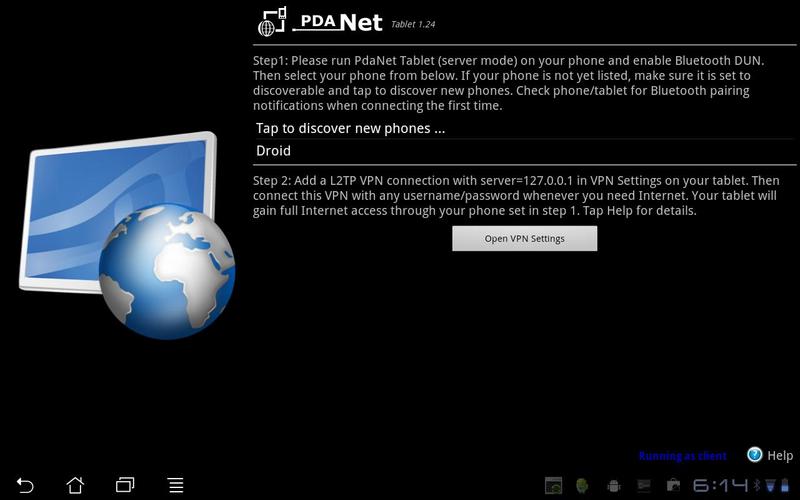Go to the home screen
Viewport: 800px width, 500px height.
(x=75, y=485)
